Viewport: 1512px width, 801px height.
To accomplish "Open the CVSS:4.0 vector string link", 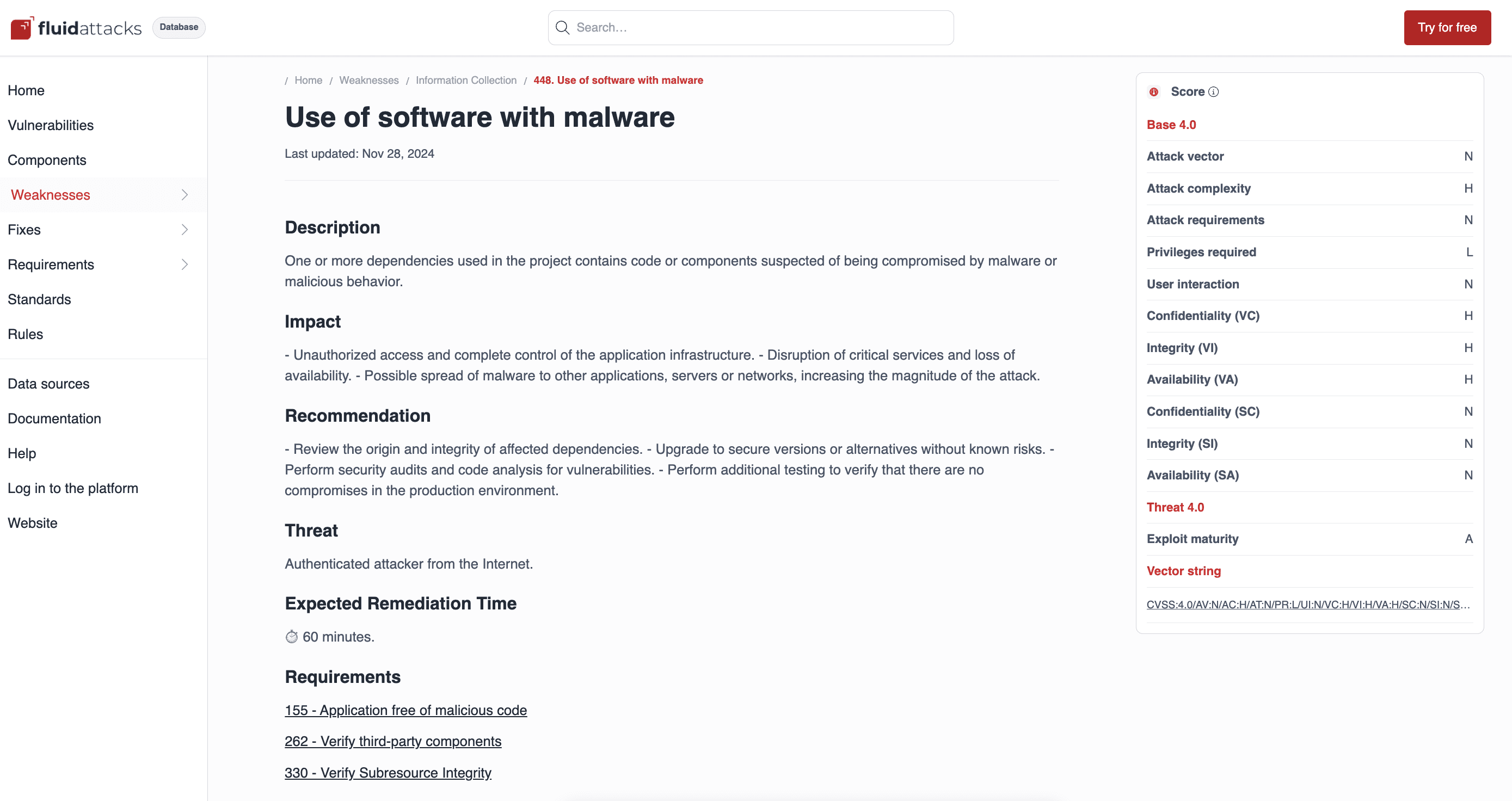I will (x=1308, y=605).
